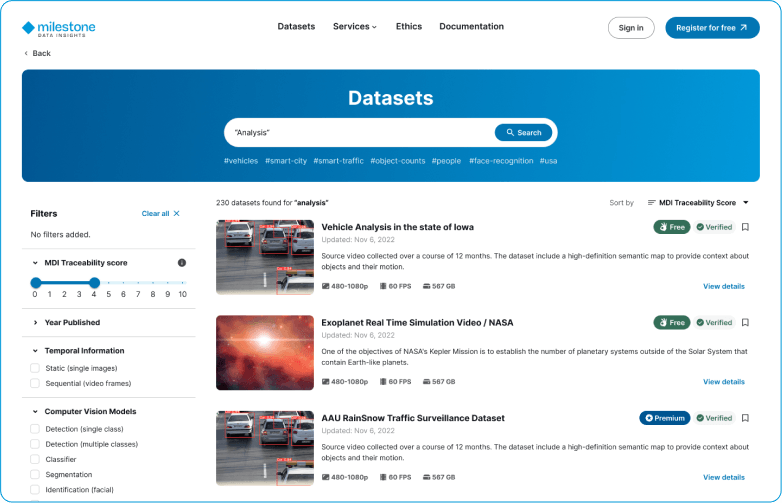Collapse the Computer Vision Models section
The image size is (782, 503).
[x=35, y=411]
